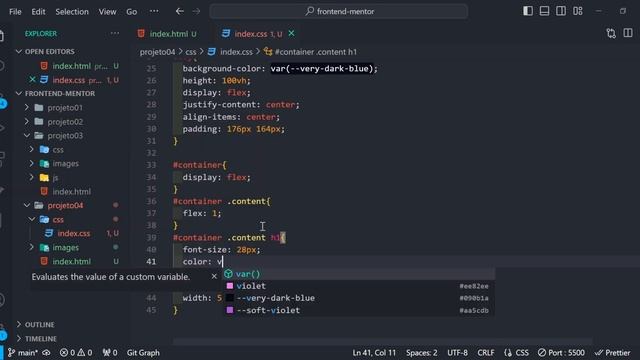Click the main* git branch status item
This screenshot has width=640, height=360.
click(23, 353)
